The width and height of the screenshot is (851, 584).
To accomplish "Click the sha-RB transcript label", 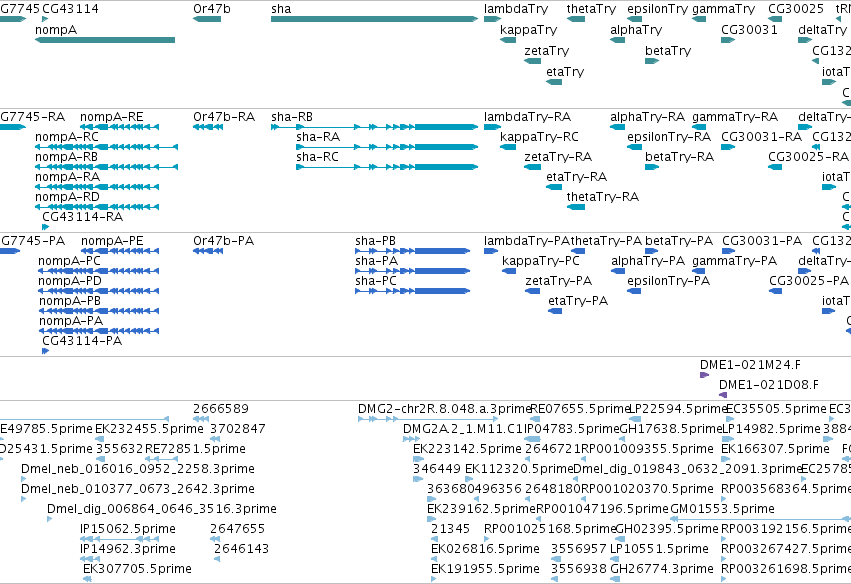I will pos(292,117).
